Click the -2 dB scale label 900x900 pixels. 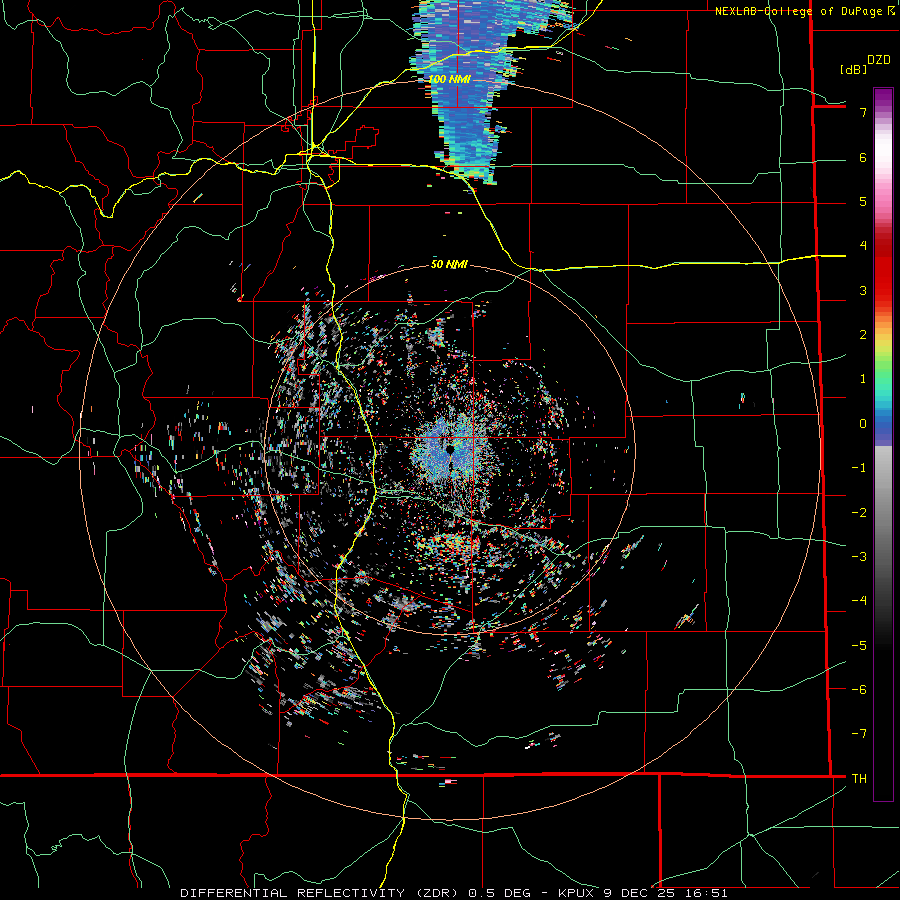(859, 513)
